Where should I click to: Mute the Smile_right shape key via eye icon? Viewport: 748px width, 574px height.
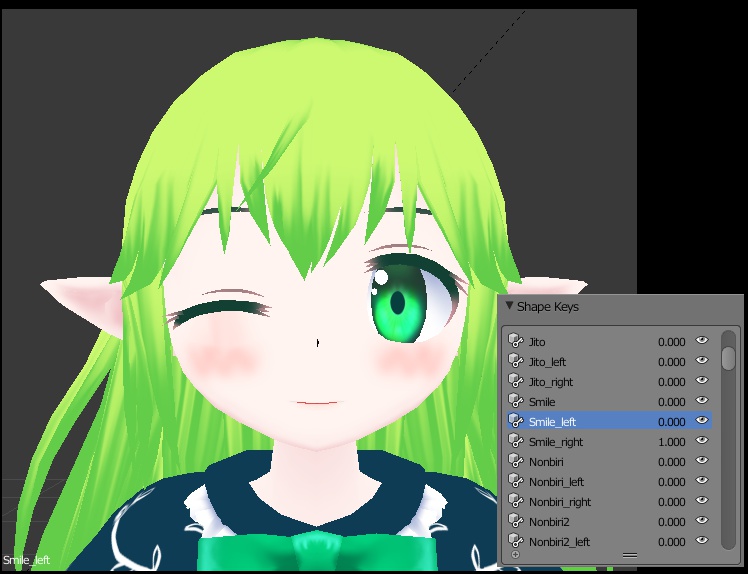tap(702, 441)
